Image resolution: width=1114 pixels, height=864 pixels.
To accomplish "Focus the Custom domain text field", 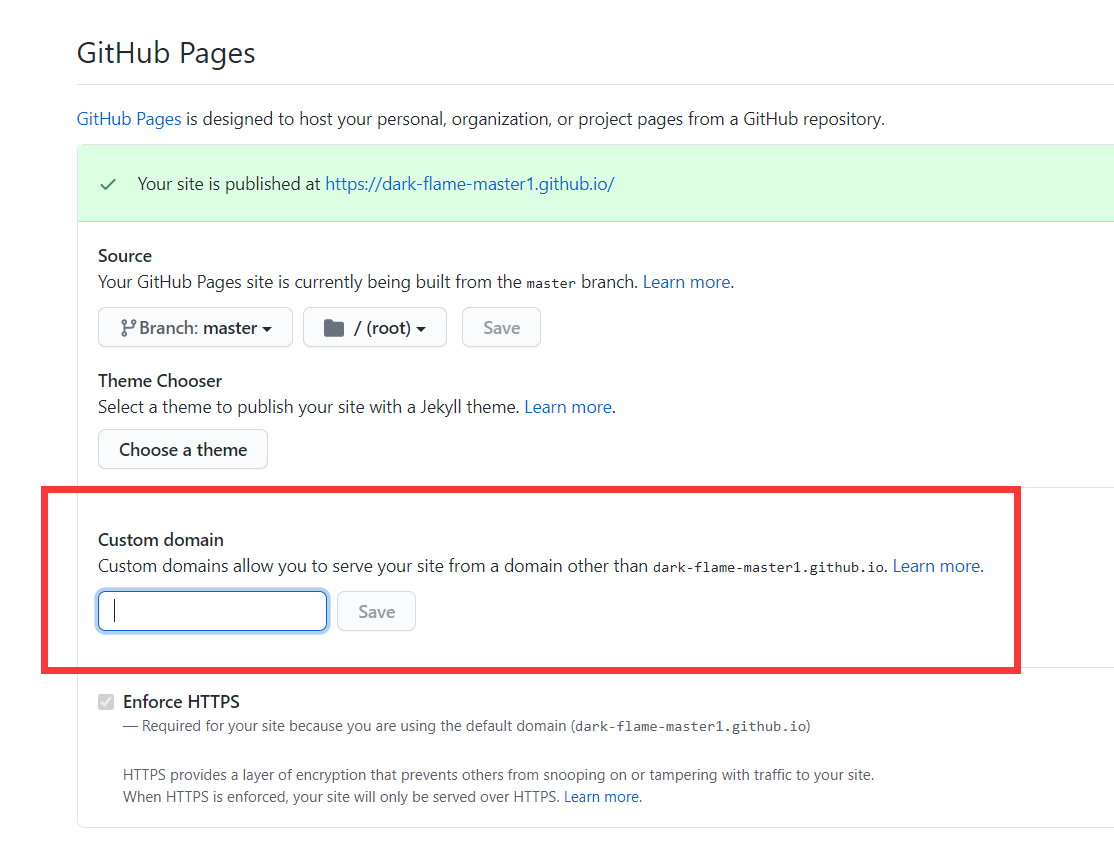I will (x=212, y=611).
